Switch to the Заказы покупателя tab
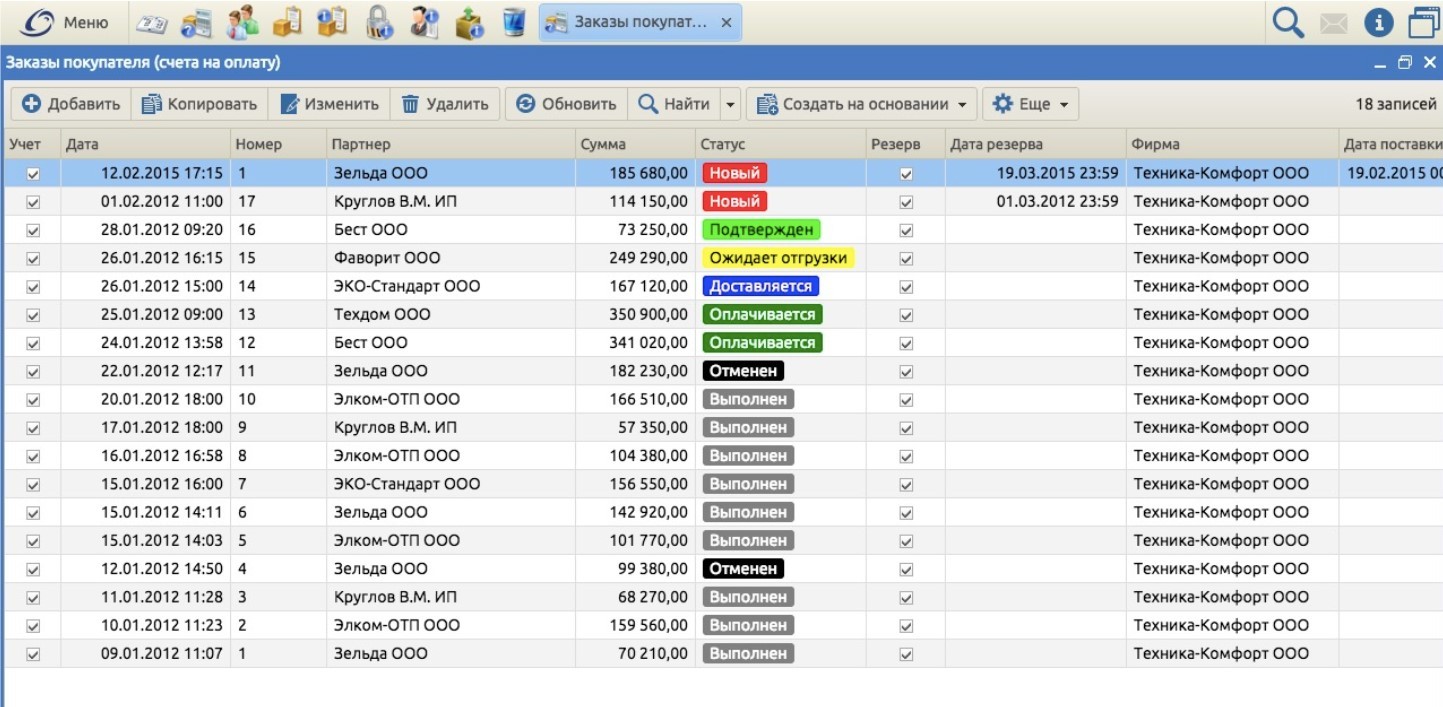The width and height of the screenshot is (1443, 707). pos(640,22)
